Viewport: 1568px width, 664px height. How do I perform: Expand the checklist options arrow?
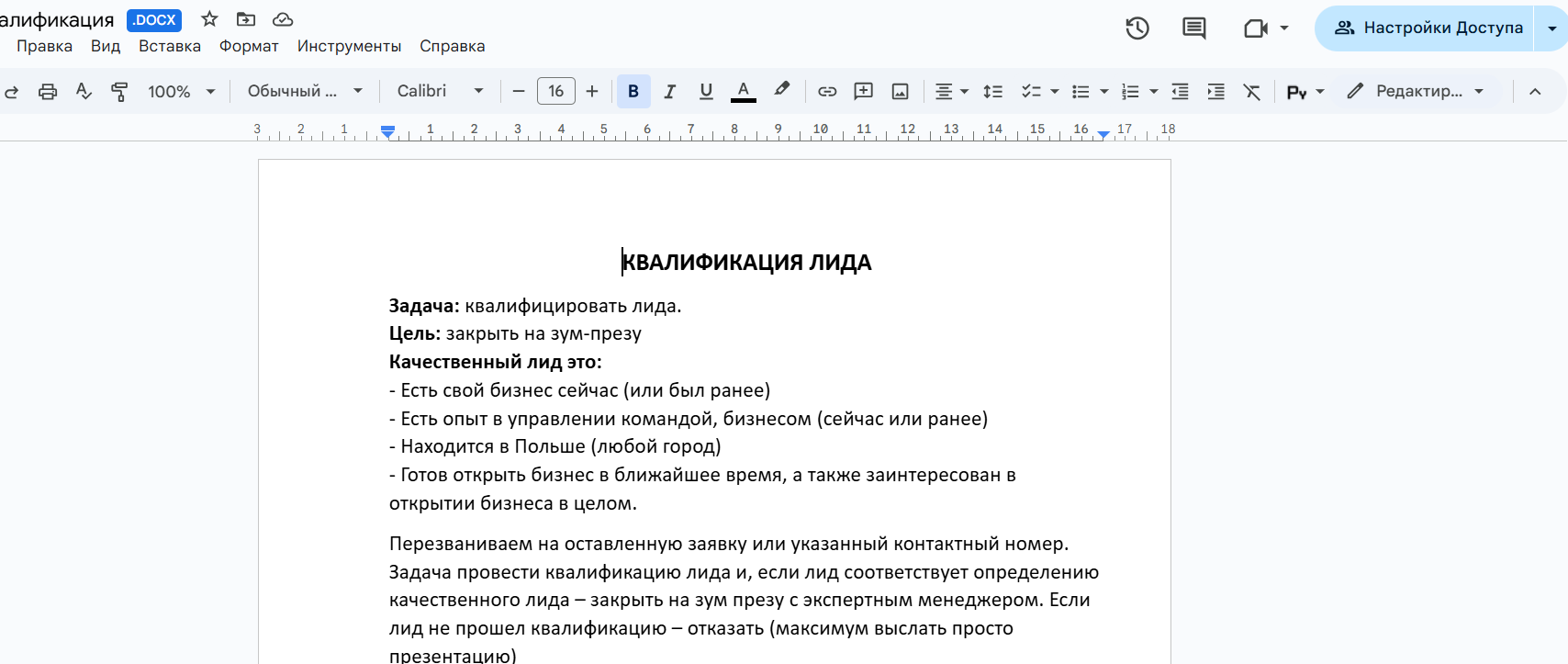(x=1055, y=91)
